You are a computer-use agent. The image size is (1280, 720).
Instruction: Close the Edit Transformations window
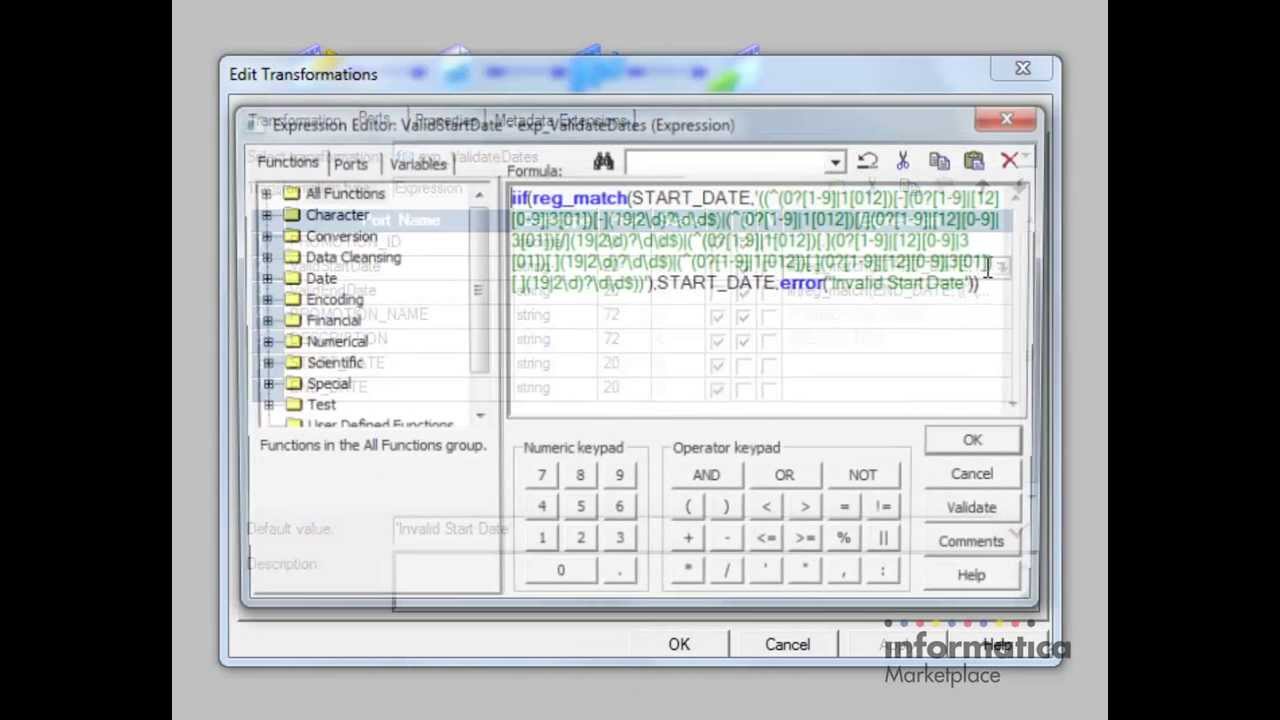(x=1022, y=68)
